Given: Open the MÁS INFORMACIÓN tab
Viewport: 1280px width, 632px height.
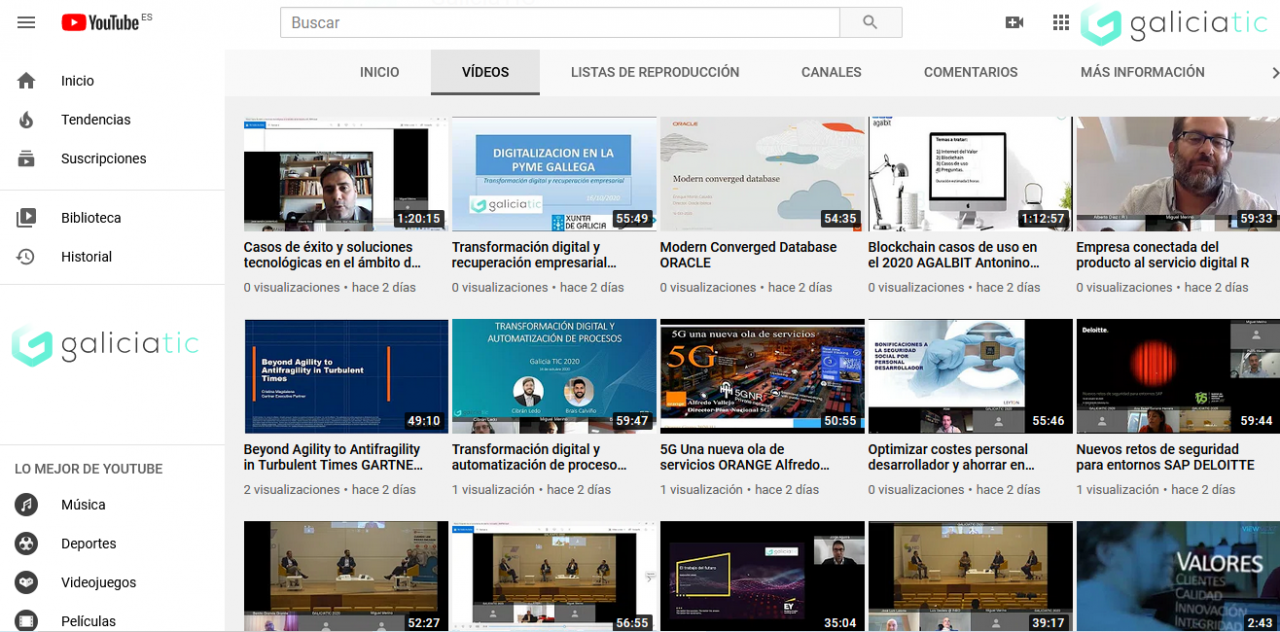Looking at the screenshot, I should point(1142,72).
